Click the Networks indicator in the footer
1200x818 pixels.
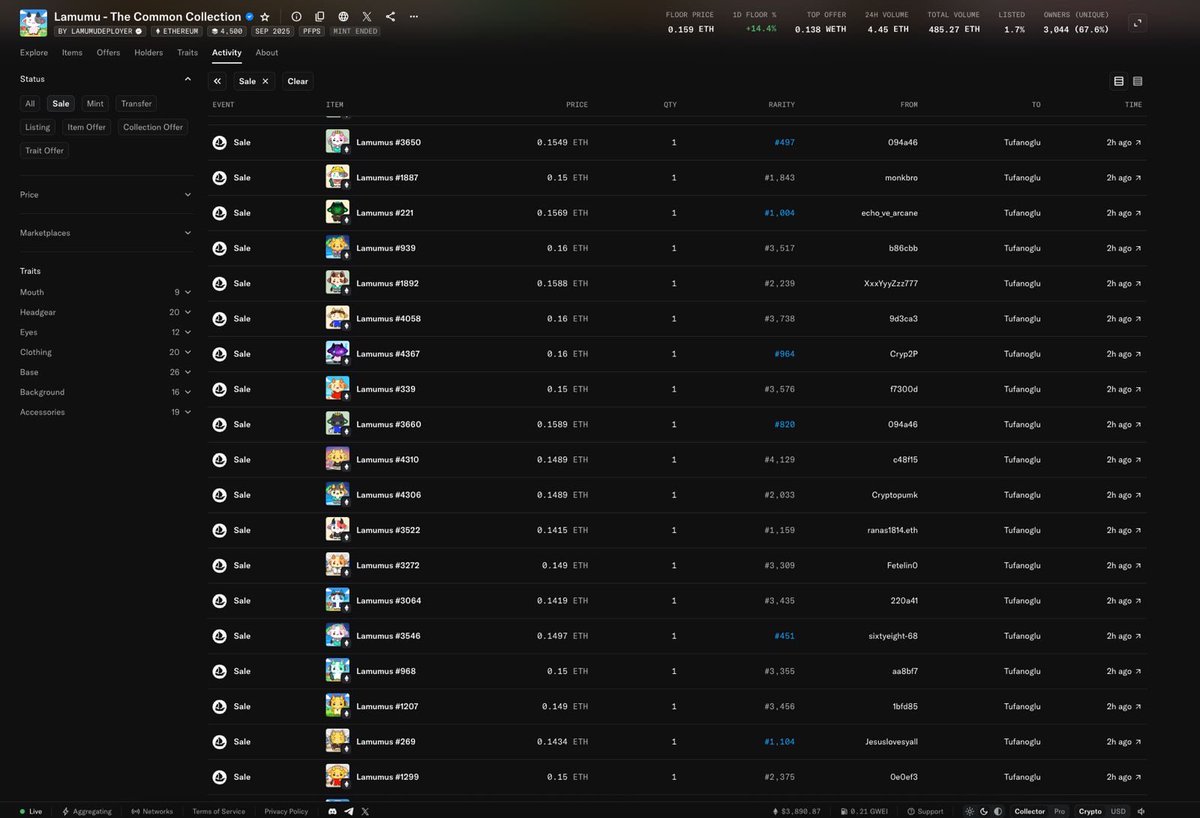tap(152, 811)
